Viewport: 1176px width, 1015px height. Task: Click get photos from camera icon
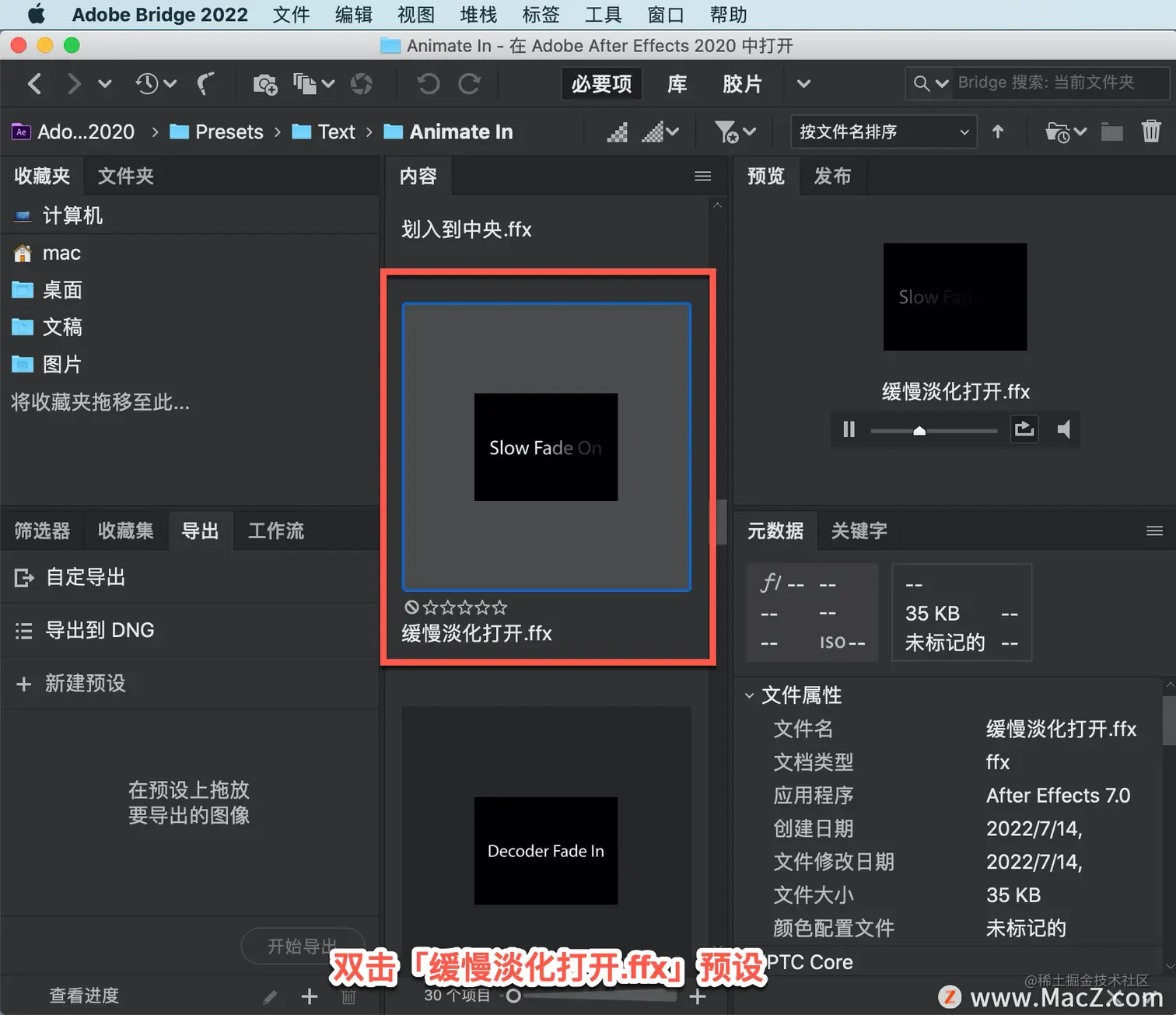(265, 84)
